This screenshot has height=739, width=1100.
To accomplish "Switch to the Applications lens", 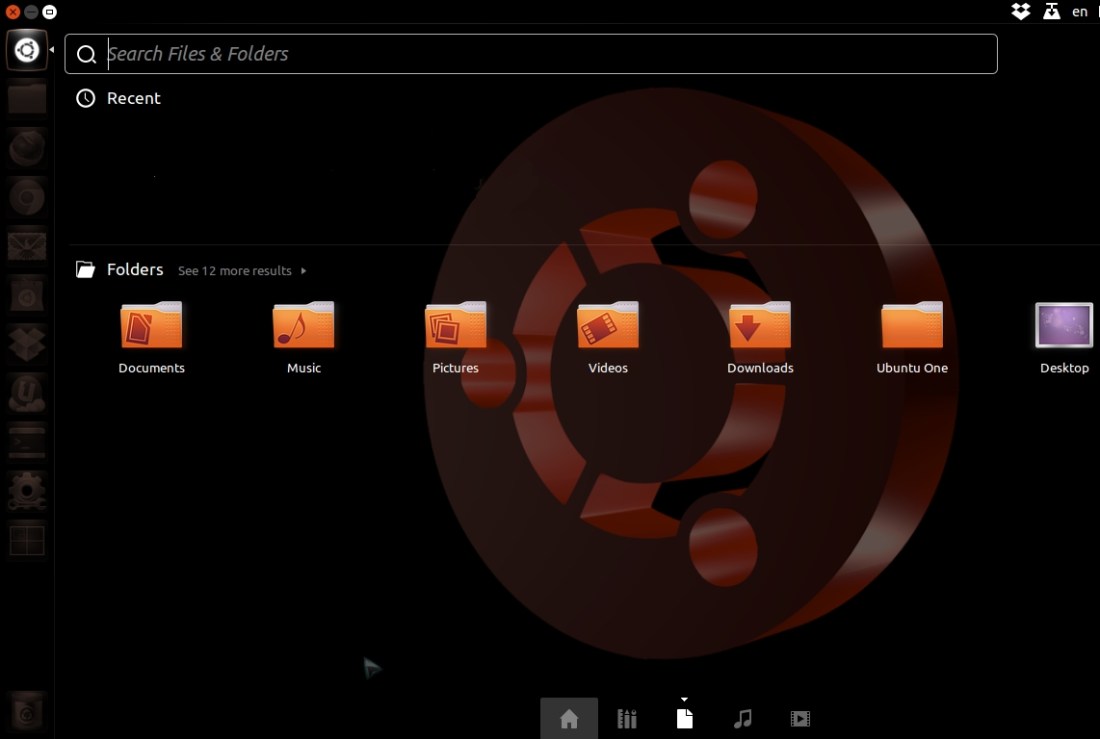I will pyautogui.click(x=627, y=718).
